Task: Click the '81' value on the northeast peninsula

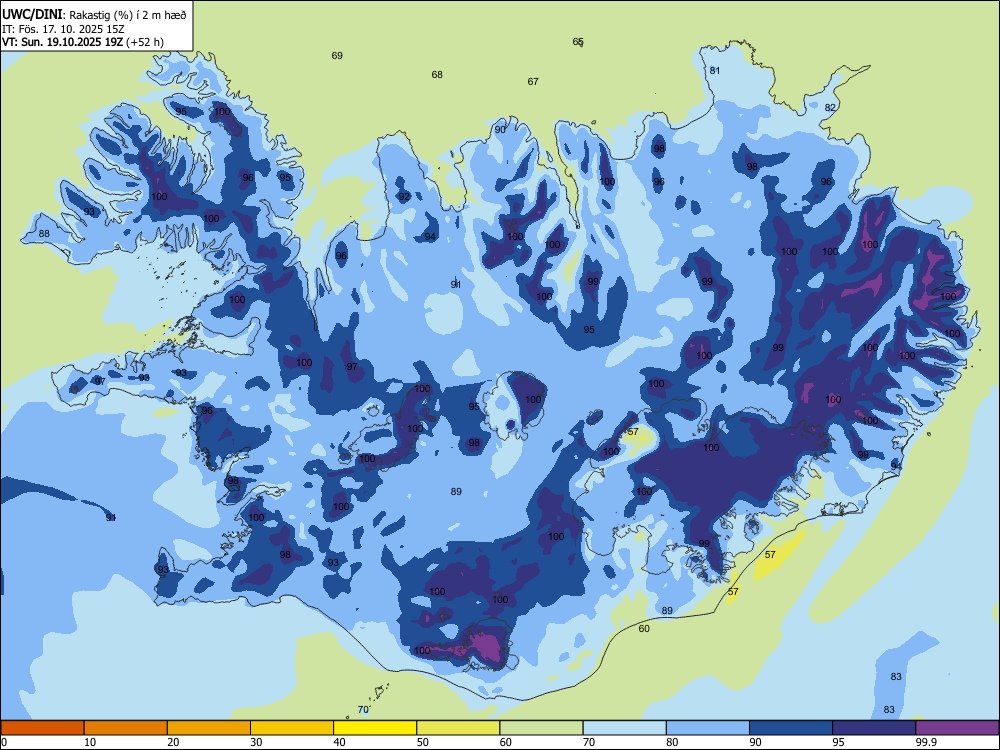Action: coord(715,70)
